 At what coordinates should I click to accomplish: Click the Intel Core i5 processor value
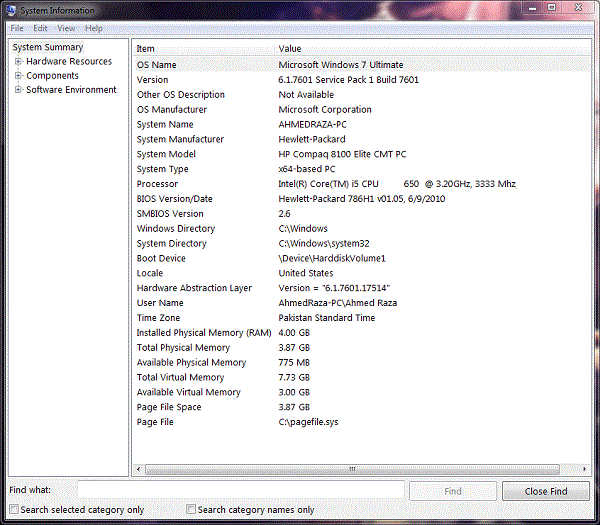[397, 184]
